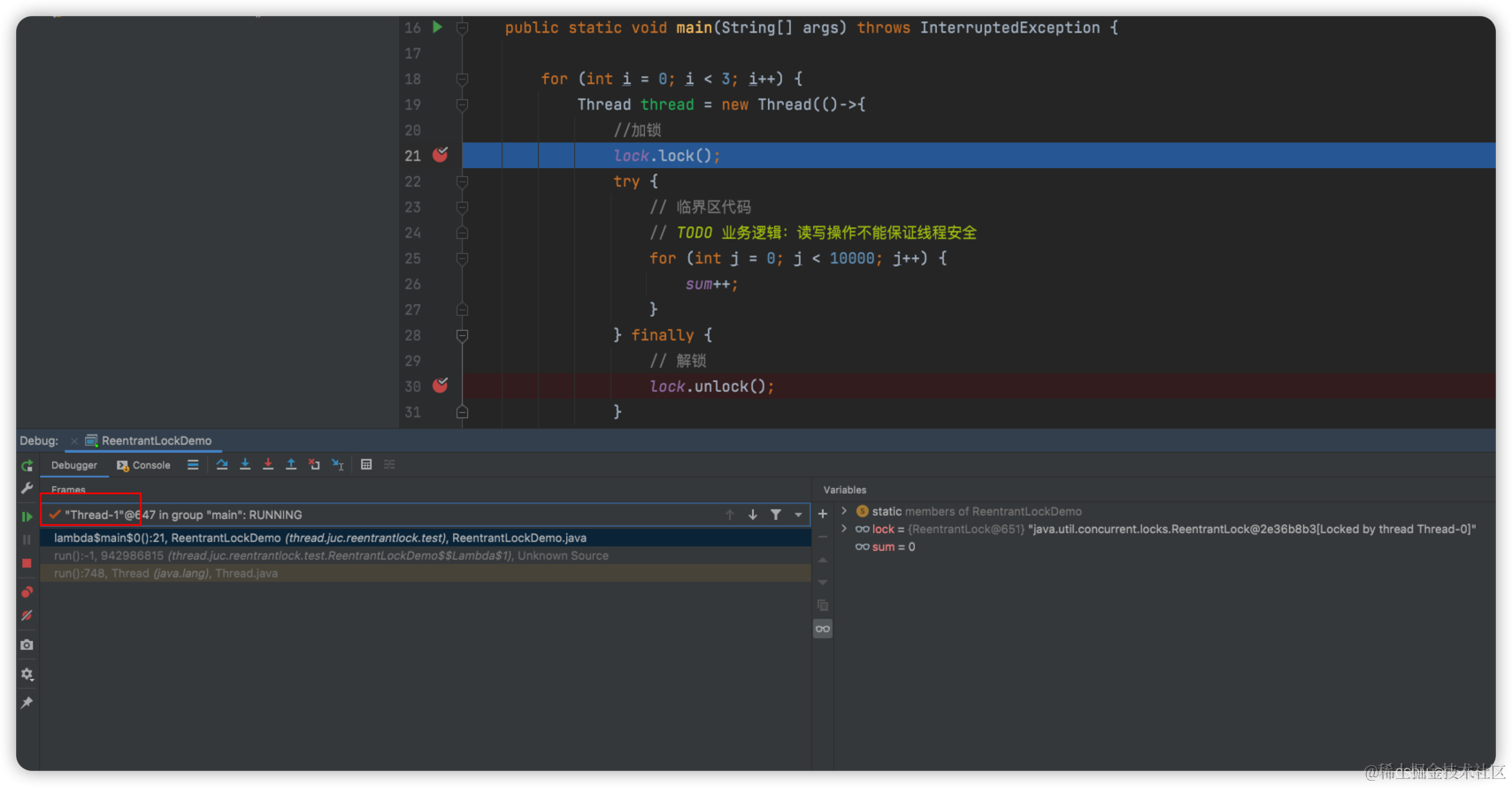The height and width of the screenshot is (787, 1512).
Task: Switch to Debugger tab
Action: point(74,465)
